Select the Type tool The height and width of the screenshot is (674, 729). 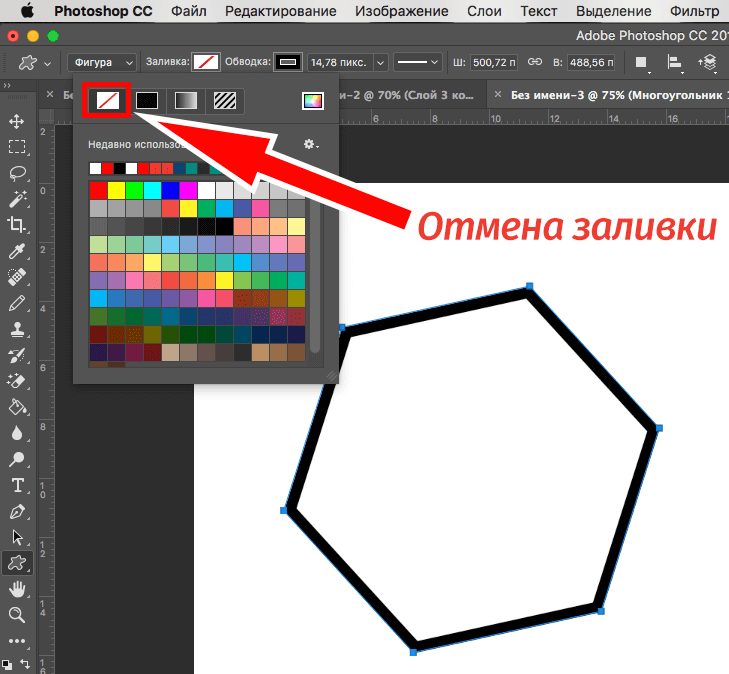click(x=17, y=485)
